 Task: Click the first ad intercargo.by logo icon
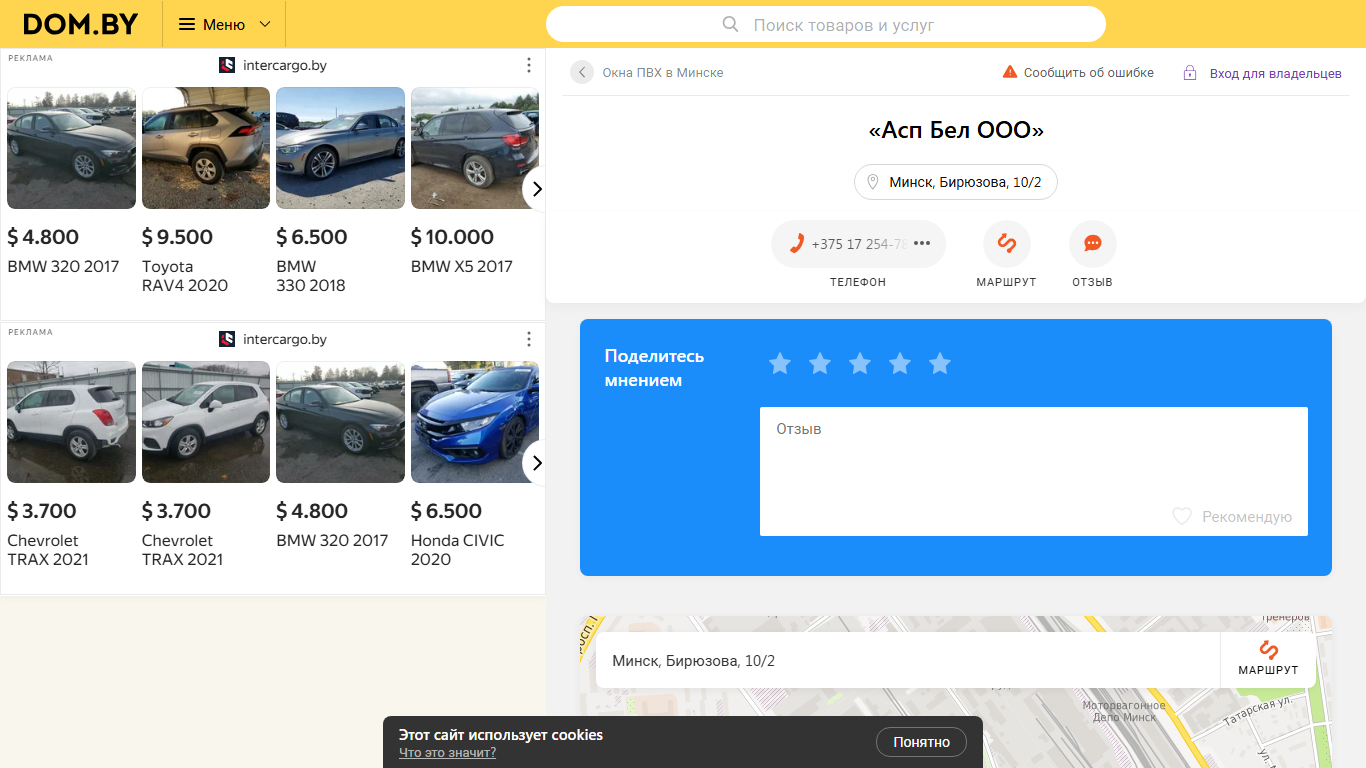pyautogui.click(x=227, y=65)
